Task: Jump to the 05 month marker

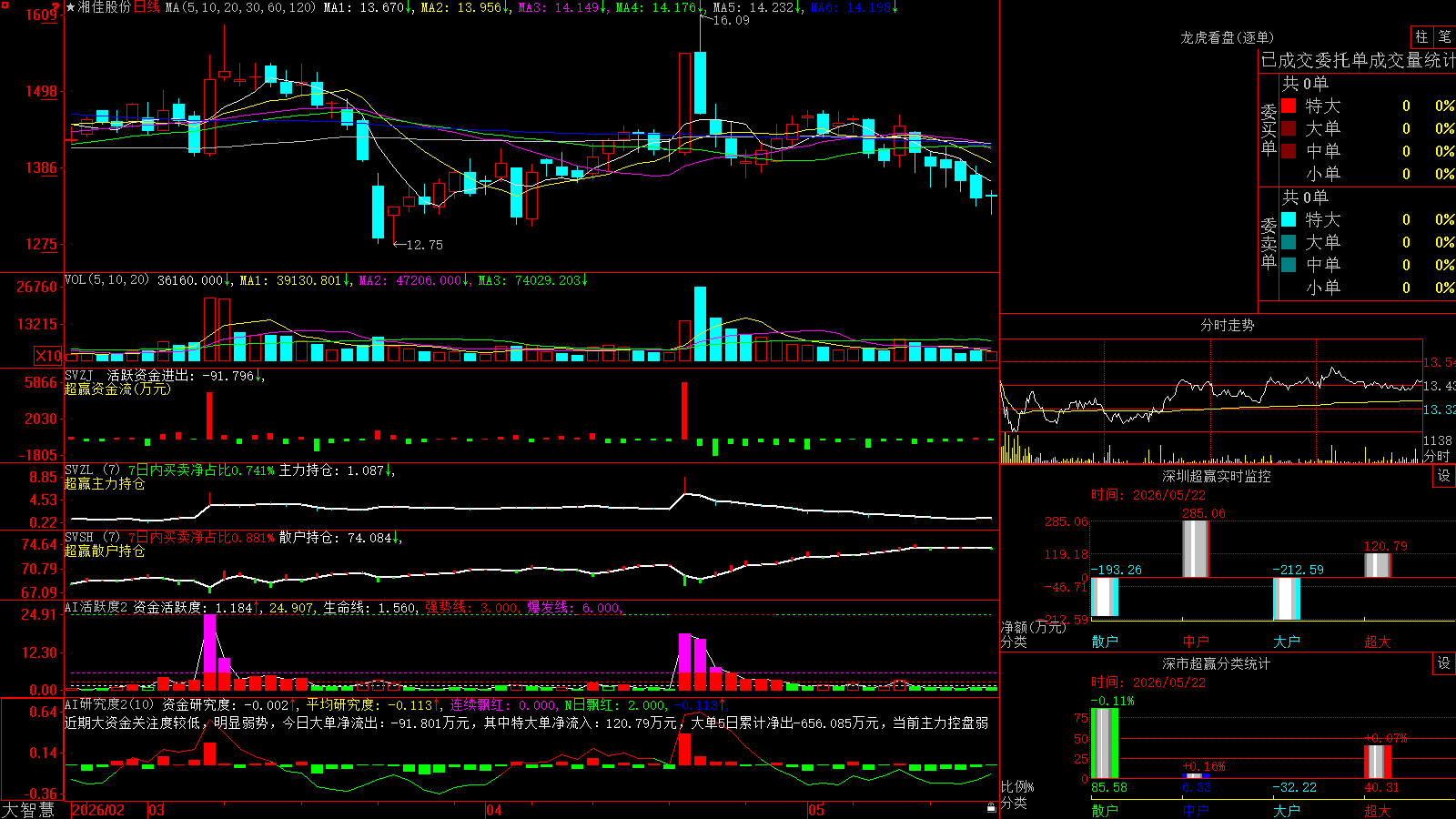Action: 816,810
